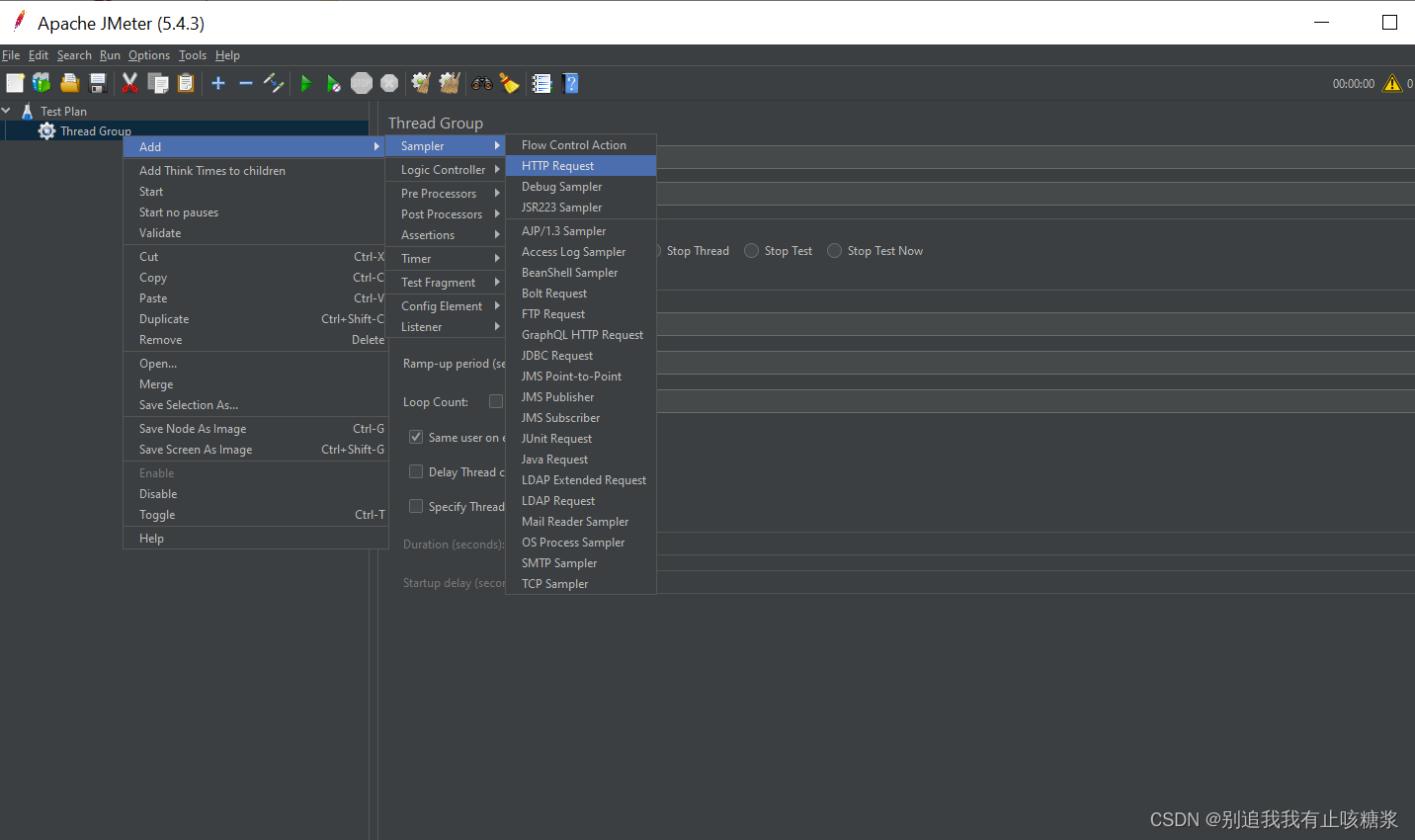Screen dimensions: 1415x840
Task: Click the Stop sign toolbar icon
Action: [362, 83]
